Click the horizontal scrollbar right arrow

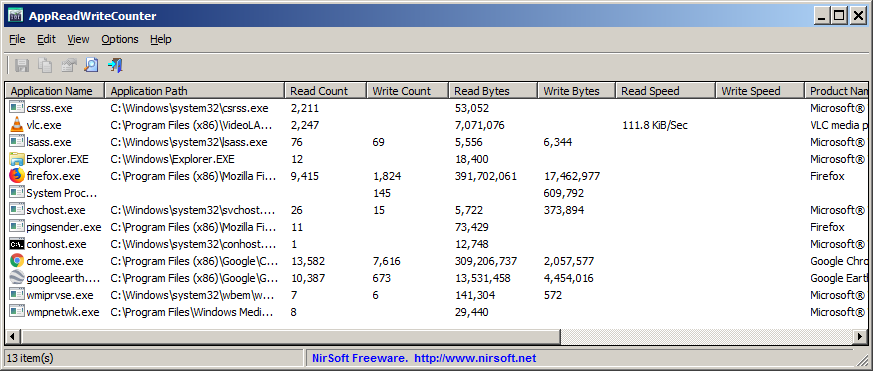pyautogui.click(x=860, y=336)
